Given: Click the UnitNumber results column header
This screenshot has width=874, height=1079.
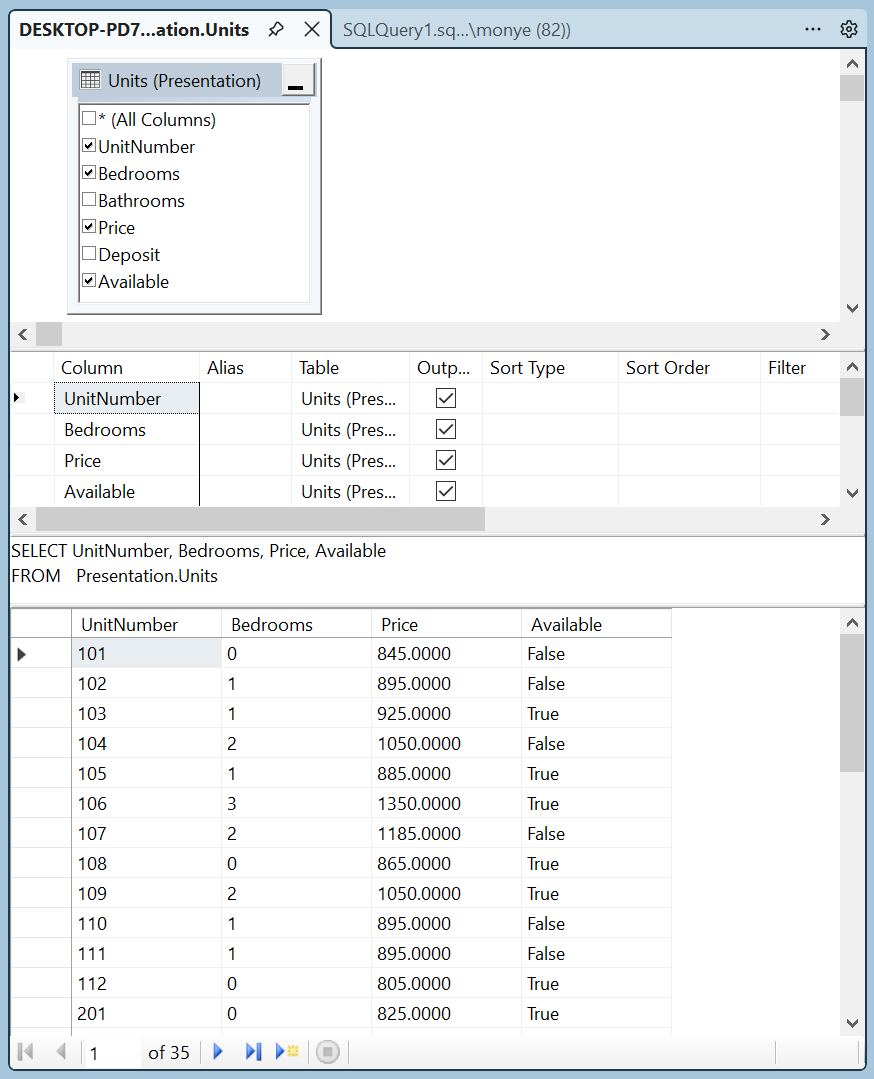Looking at the screenshot, I should [x=147, y=624].
